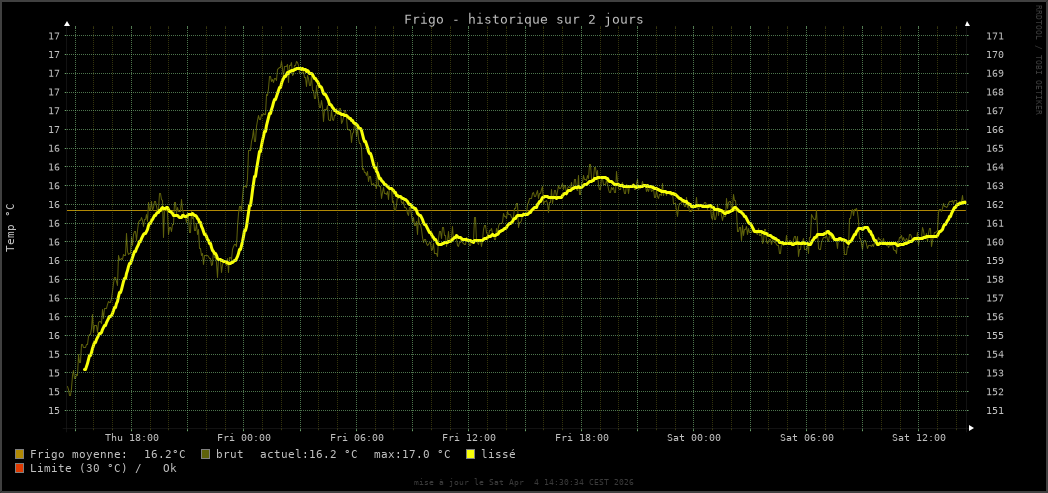1048x493 pixels.
Task: Select the Fri 06:00 time label
Action: coord(357,438)
